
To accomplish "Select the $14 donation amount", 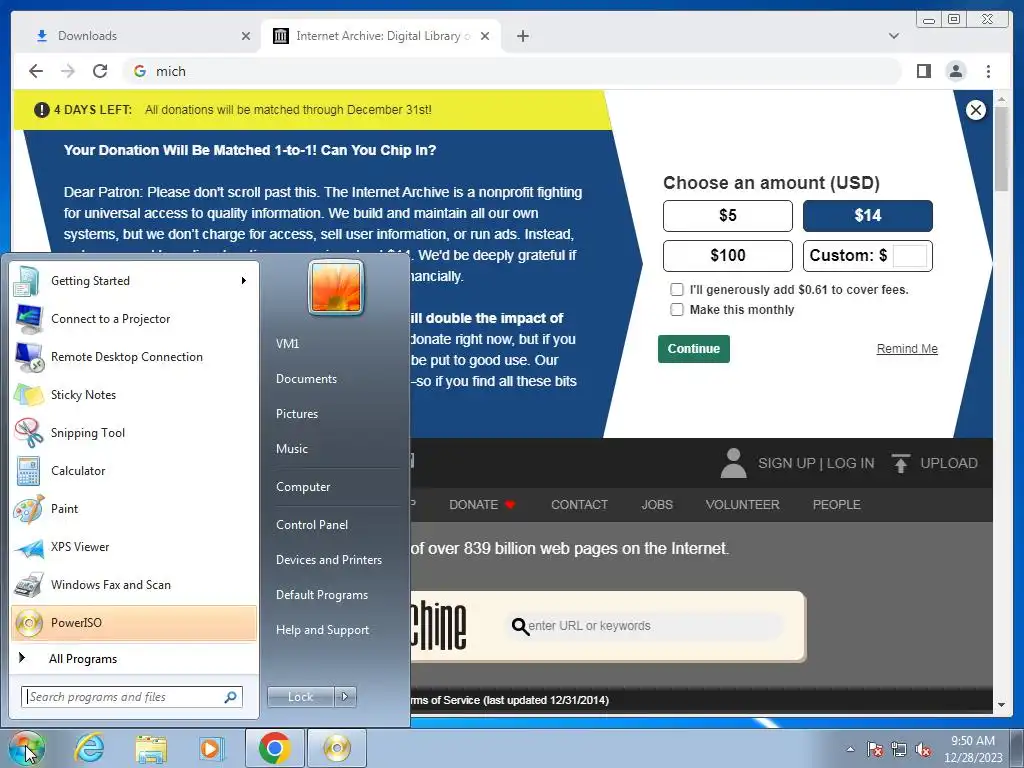I will click(867, 216).
